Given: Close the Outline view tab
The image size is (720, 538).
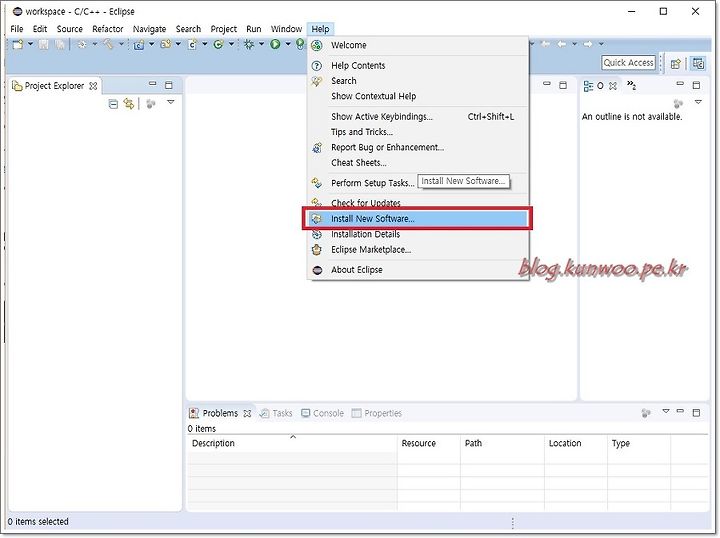Looking at the screenshot, I should pyautogui.click(x=613, y=86).
